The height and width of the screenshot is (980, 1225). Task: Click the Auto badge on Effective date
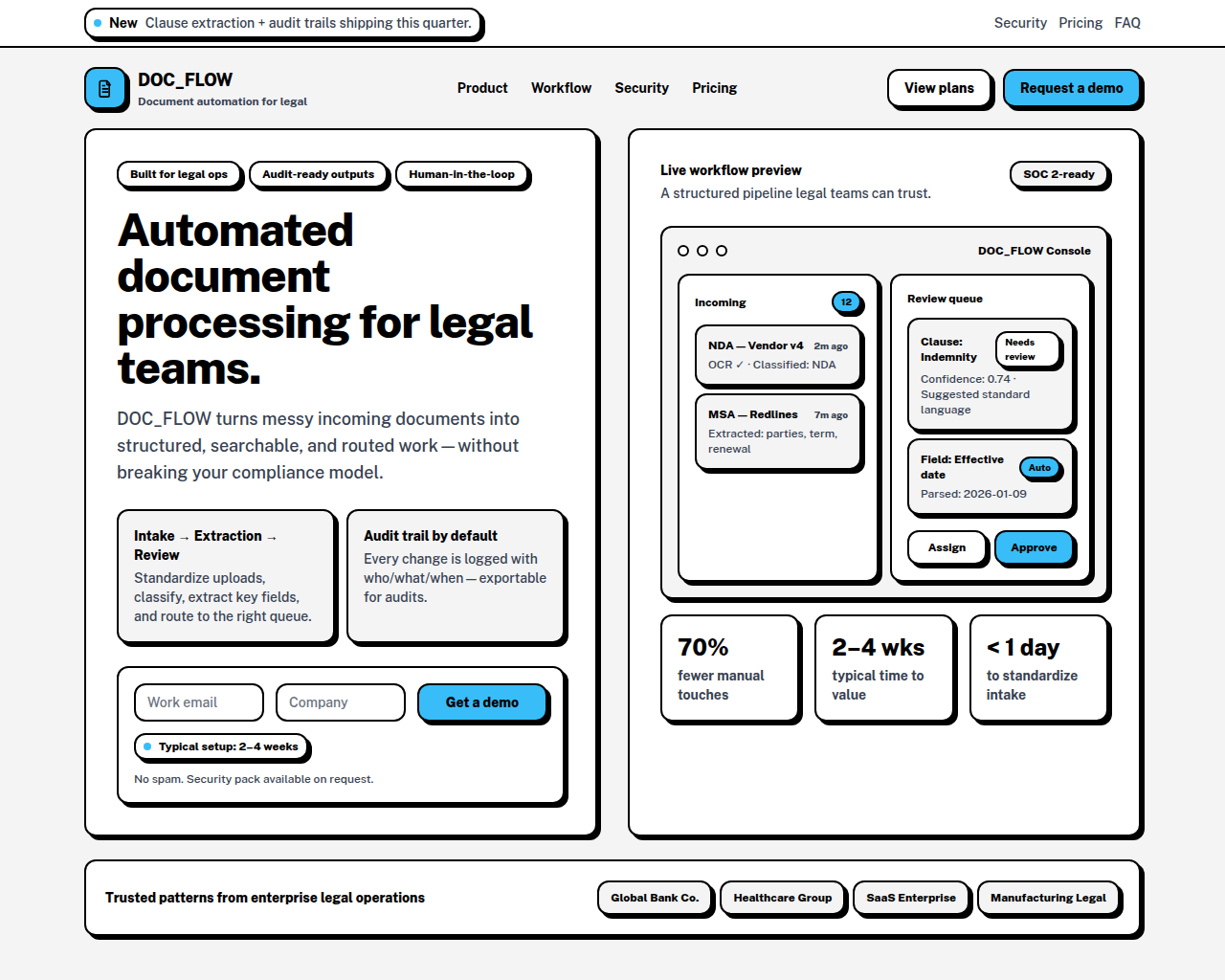click(1039, 468)
